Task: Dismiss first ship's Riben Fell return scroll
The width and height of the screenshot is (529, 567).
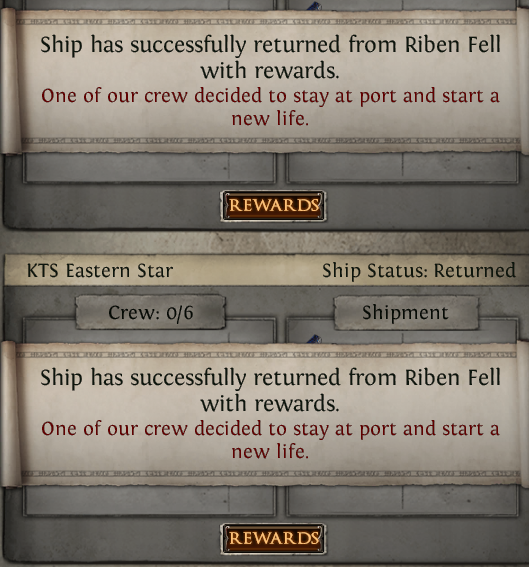Action: (270, 81)
